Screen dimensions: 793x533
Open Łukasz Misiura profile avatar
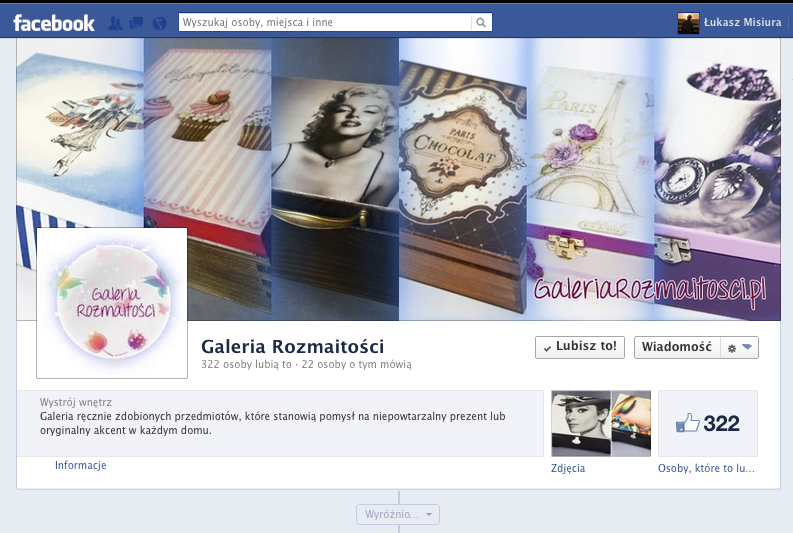[x=688, y=23]
